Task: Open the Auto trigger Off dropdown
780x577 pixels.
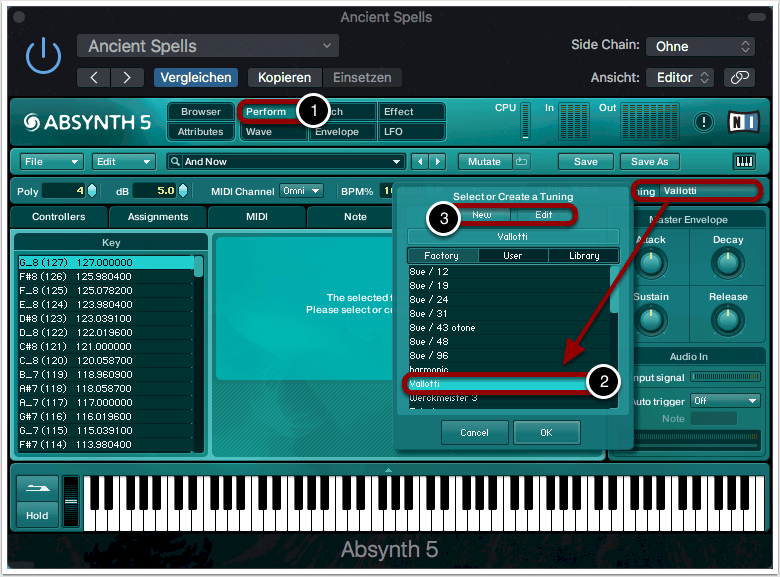Action: pos(725,400)
